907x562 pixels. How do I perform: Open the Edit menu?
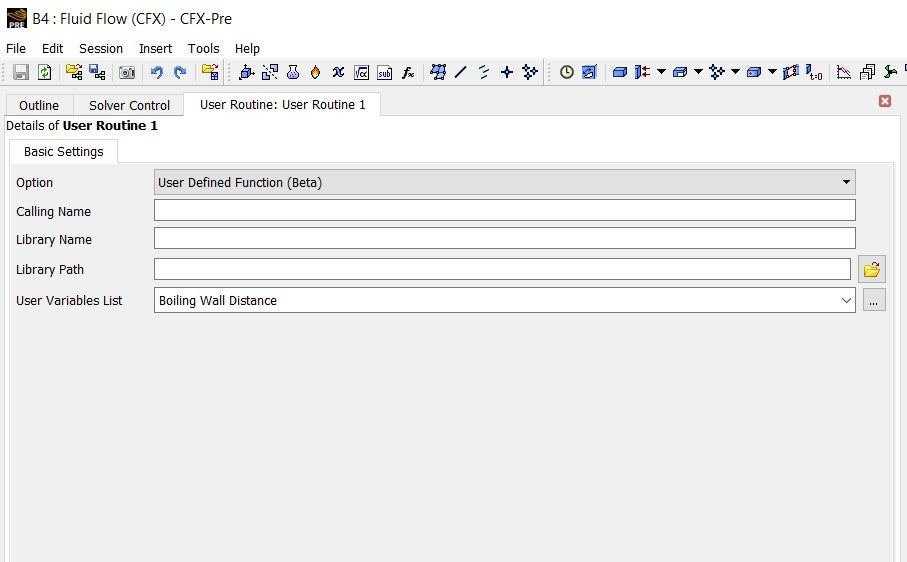pyautogui.click(x=52, y=49)
